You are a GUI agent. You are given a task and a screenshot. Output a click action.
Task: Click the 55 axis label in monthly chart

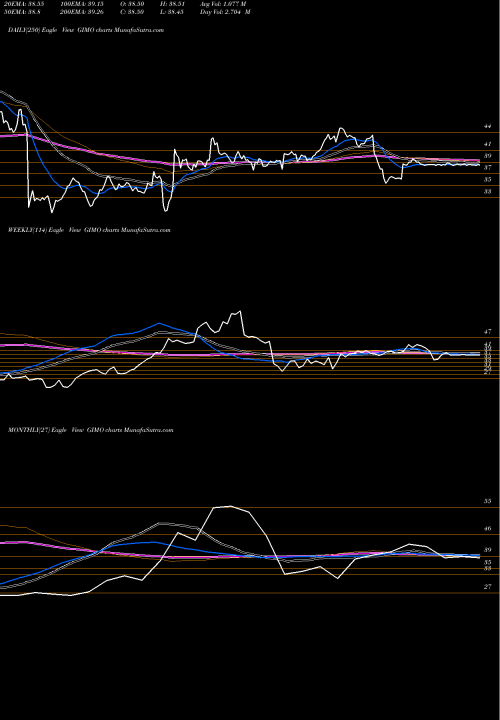(488, 501)
